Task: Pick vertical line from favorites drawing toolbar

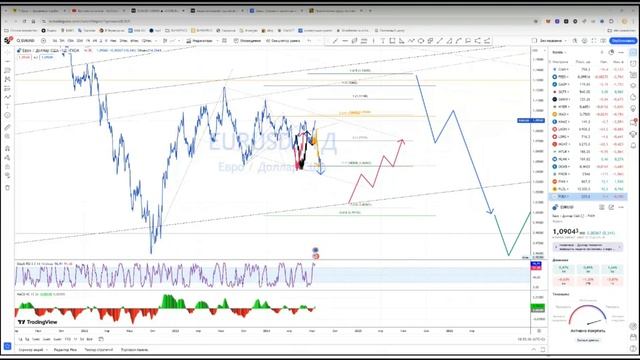Action: point(373,41)
